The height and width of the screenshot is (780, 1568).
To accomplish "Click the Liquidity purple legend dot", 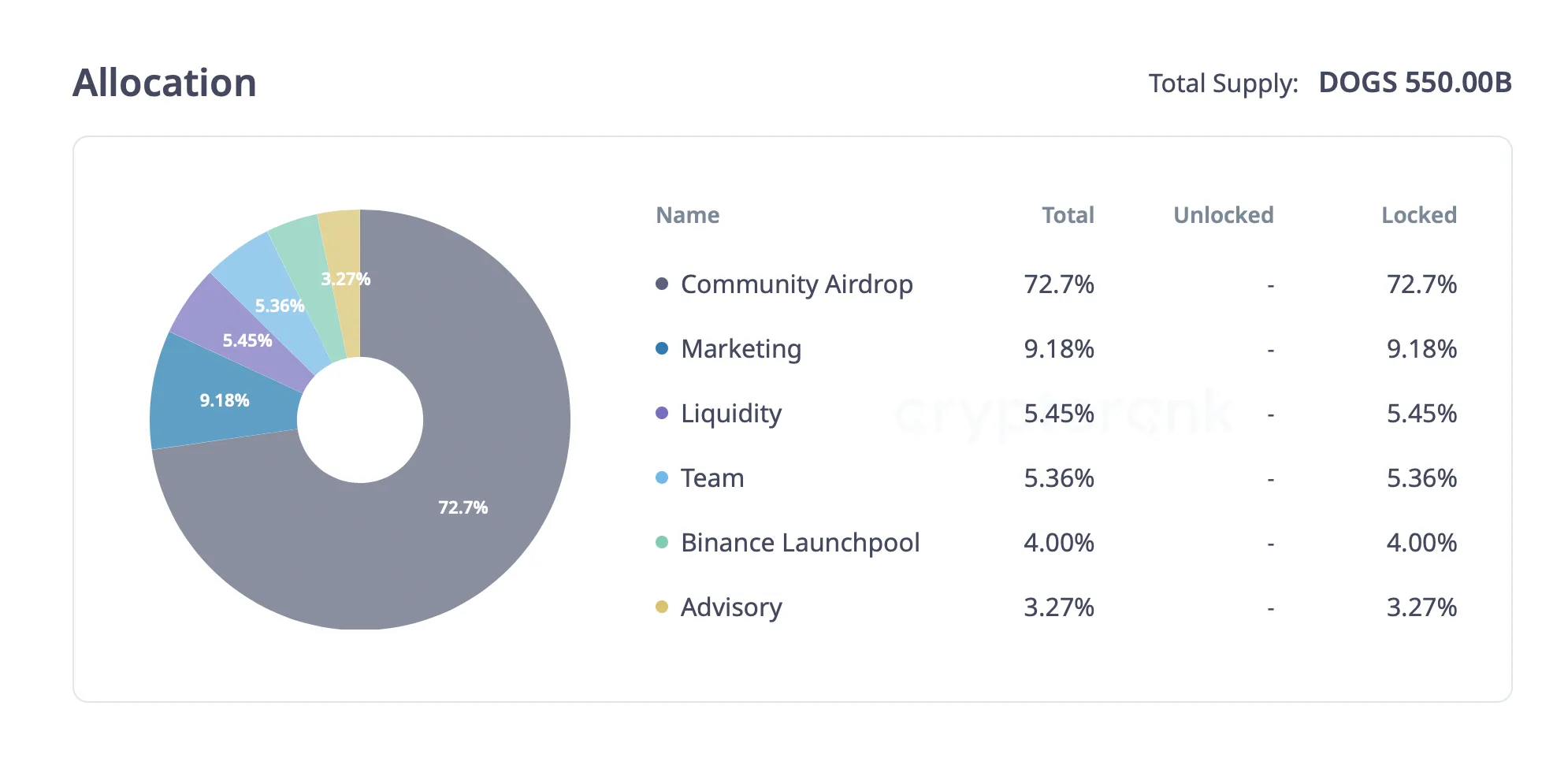I will pos(662,413).
